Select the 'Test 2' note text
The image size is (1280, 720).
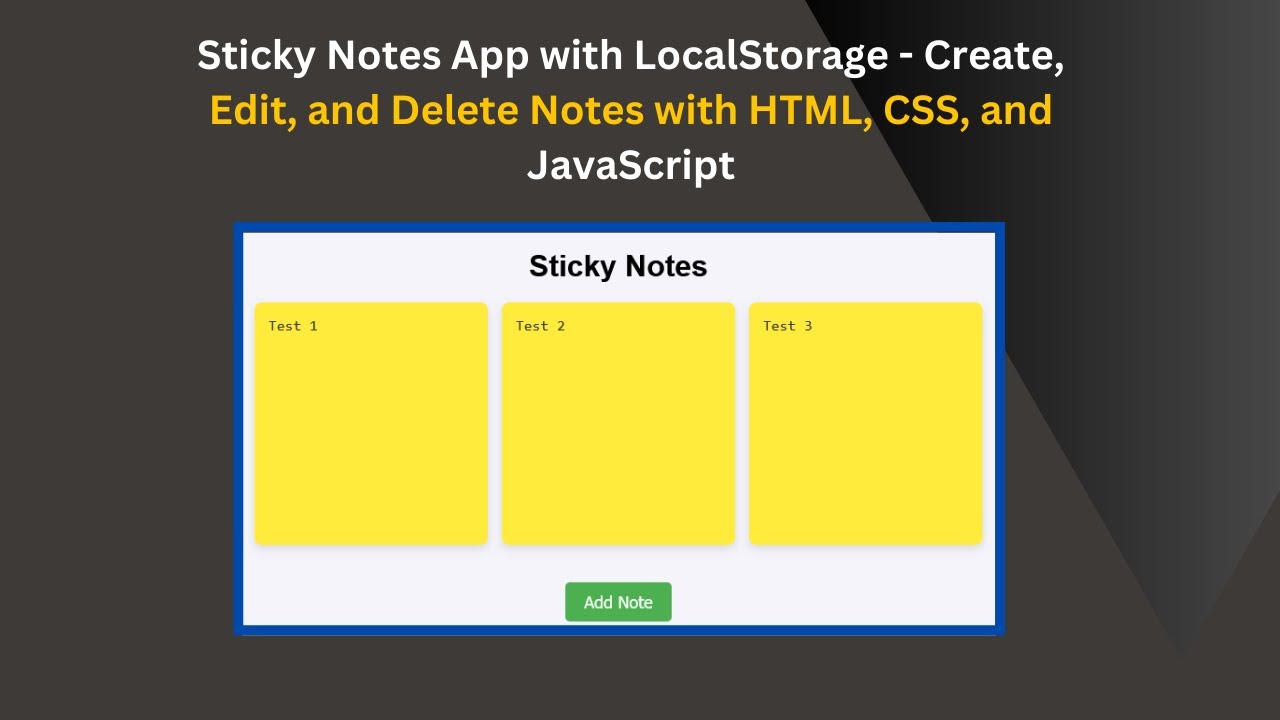click(540, 326)
